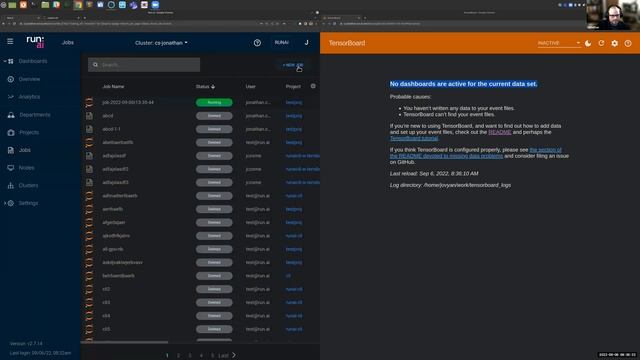Open the user avatar J menu
The width and height of the screenshot is (640, 360).
tap(306, 42)
